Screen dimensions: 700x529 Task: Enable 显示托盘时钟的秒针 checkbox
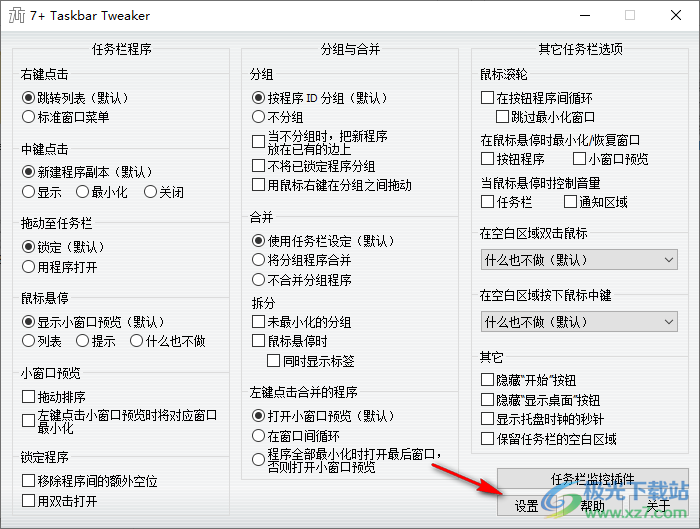tap(487, 419)
